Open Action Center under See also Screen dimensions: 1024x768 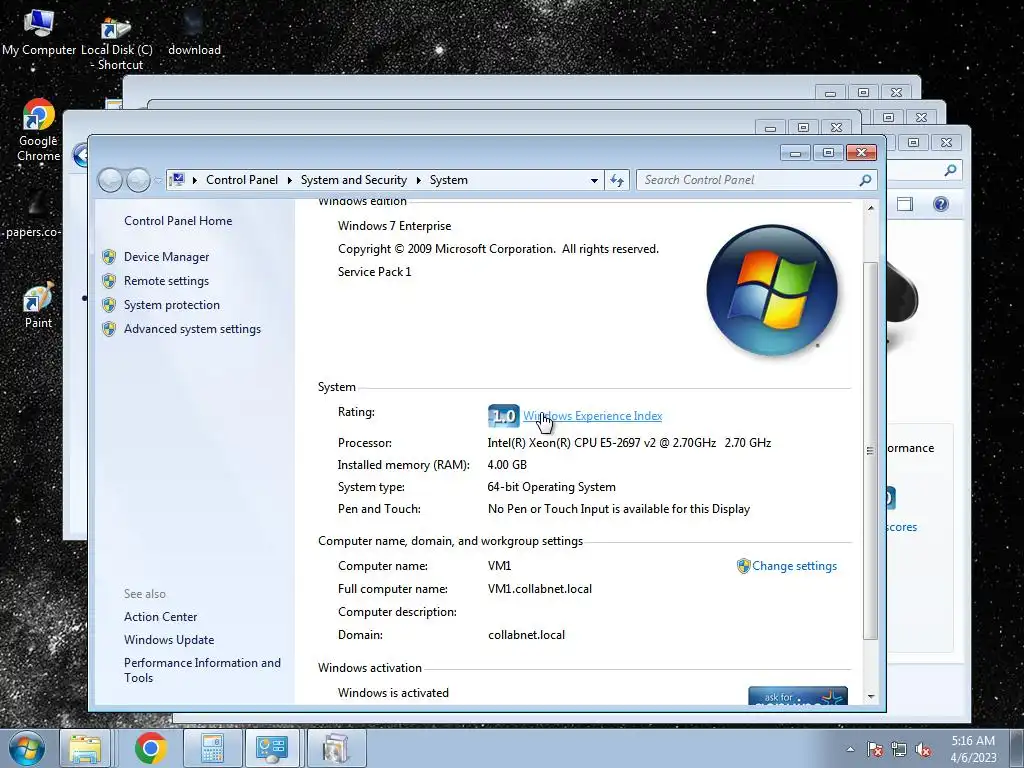tap(161, 616)
